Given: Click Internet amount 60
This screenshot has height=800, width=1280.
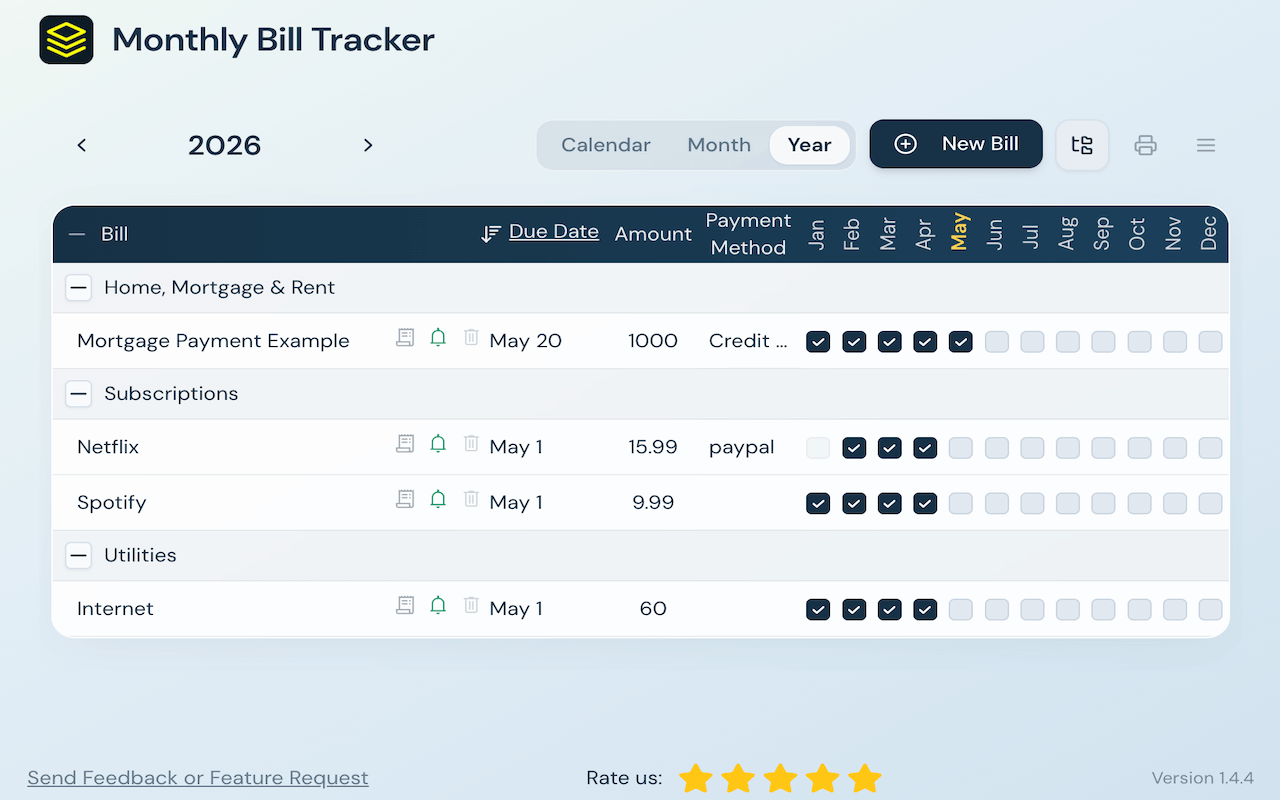Looking at the screenshot, I should click(x=653, y=609).
